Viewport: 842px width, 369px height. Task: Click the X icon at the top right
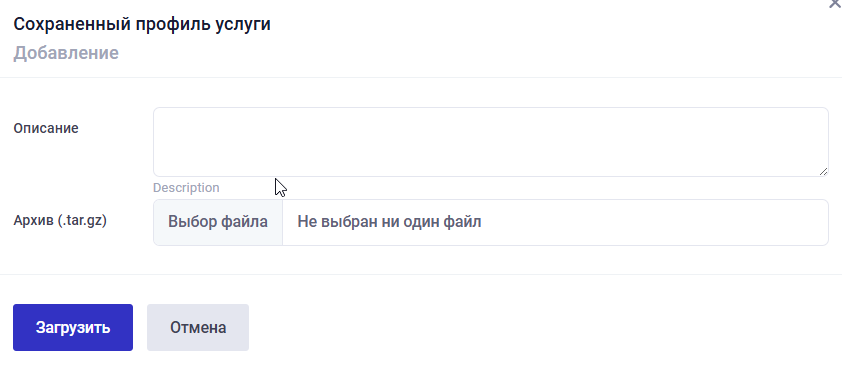836,3
